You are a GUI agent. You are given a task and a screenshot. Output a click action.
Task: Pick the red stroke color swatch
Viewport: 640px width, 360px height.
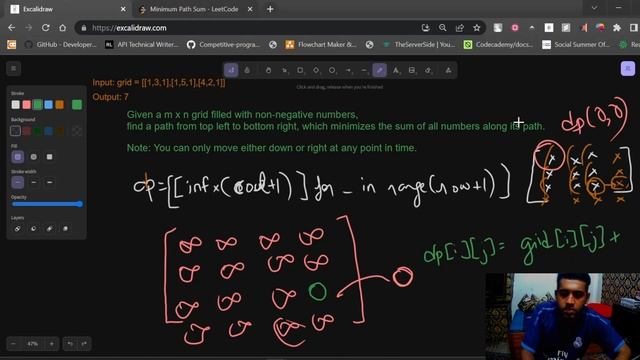pyautogui.click(x=27, y=105)
